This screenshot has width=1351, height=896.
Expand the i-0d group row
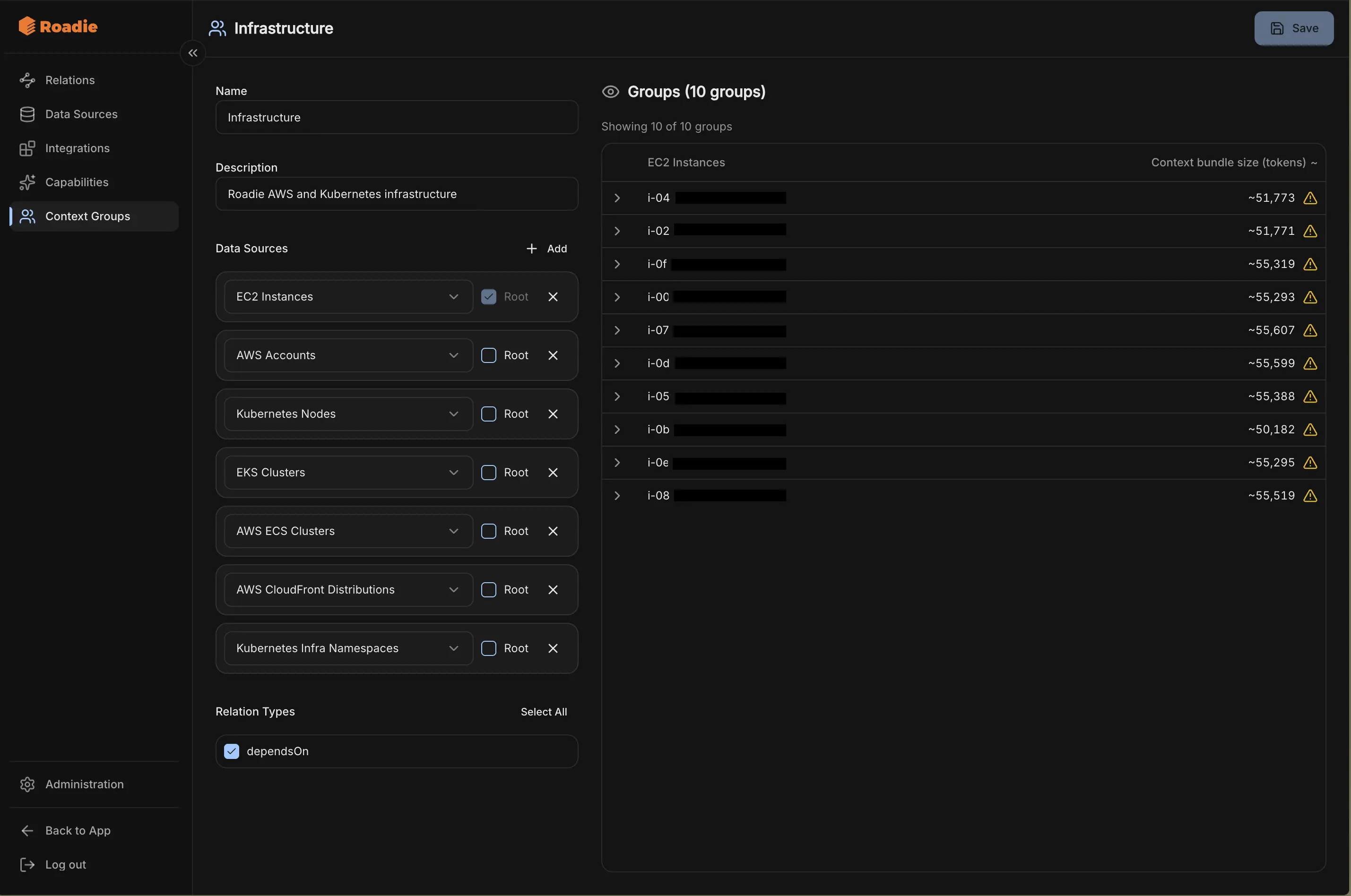617,363
